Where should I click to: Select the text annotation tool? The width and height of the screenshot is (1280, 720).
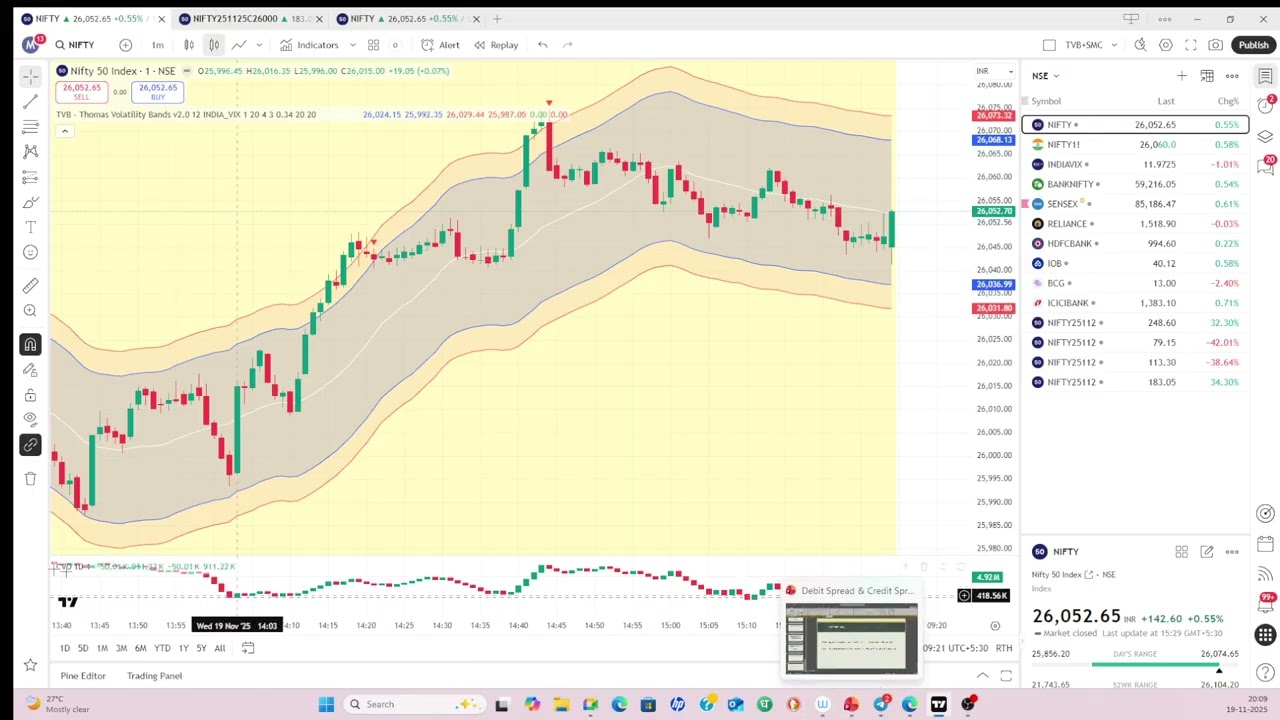tap(30, 227)
